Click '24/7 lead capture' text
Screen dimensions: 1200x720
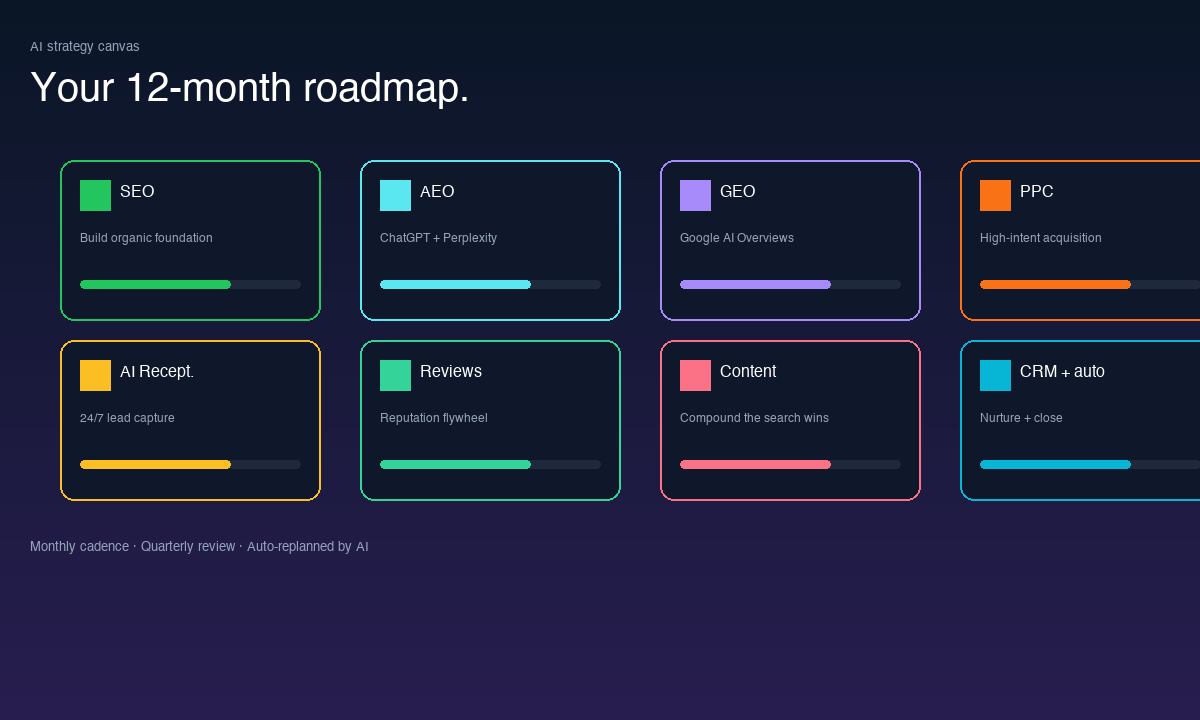pos(127,418)
